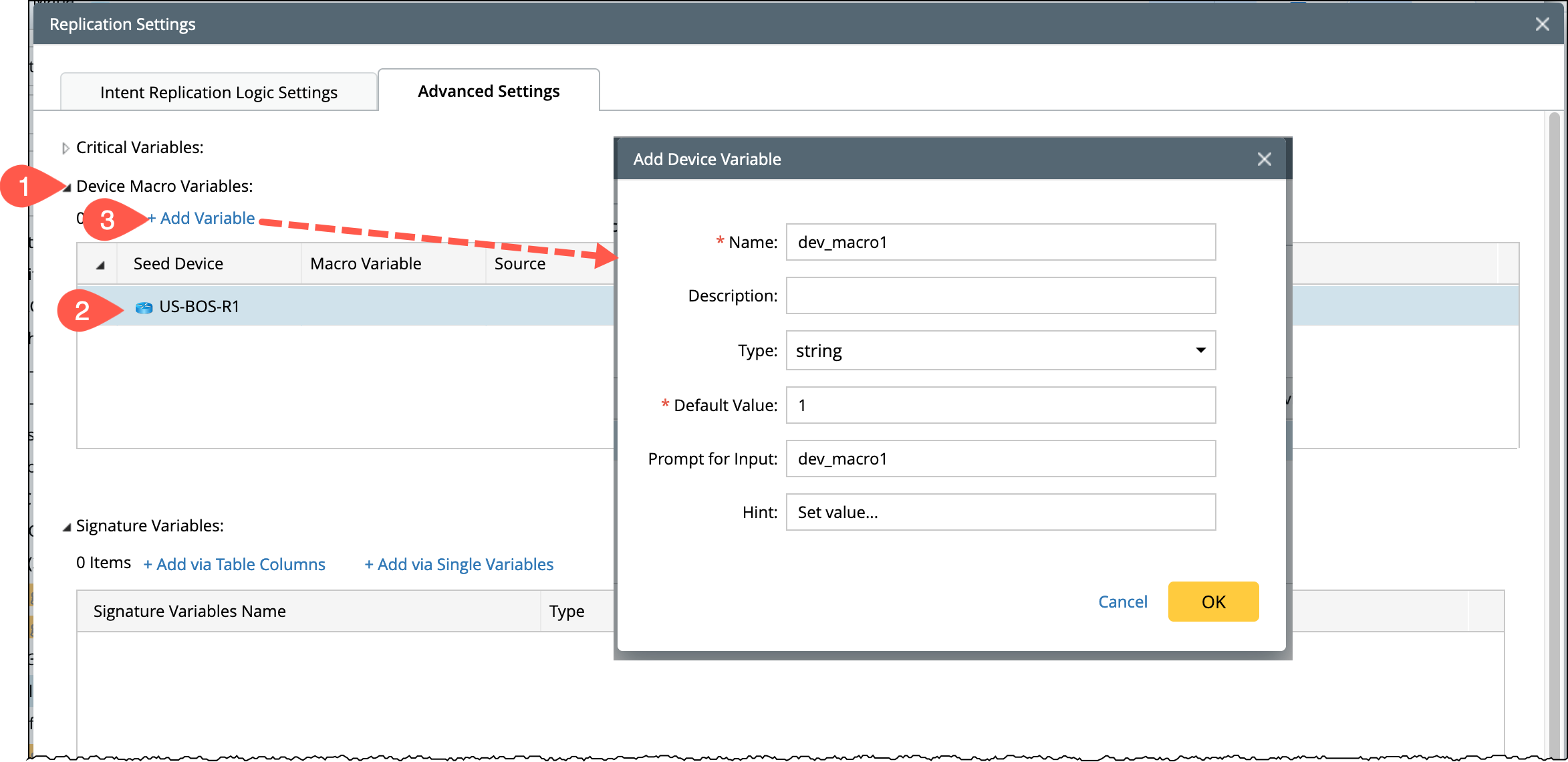Collapse the Device Macro Variables section
The height and width of the screenshot is (762, 1568).
[67, 187]
